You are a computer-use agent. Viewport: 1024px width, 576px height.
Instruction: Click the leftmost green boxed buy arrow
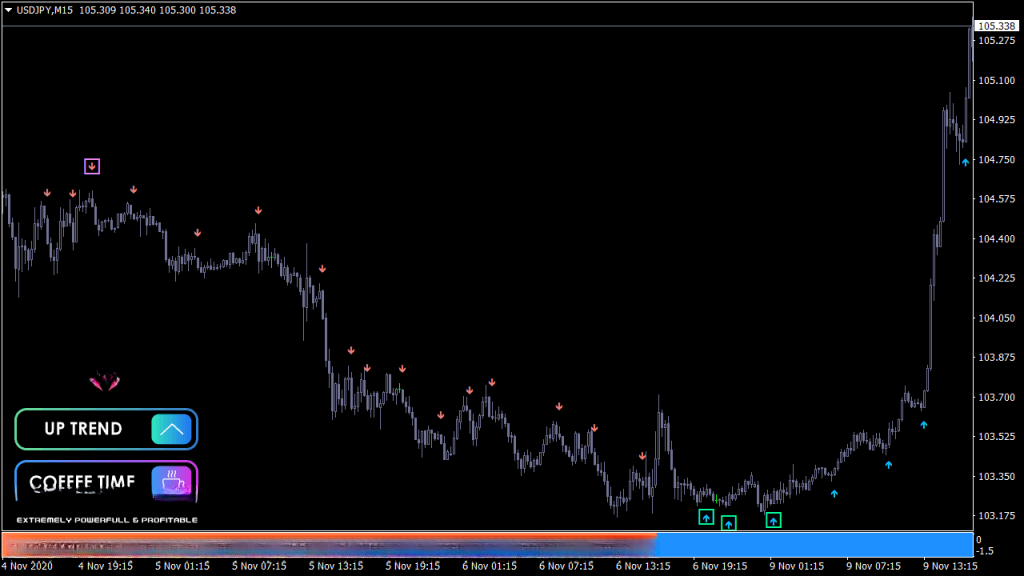pyautogui.click(x=706, y=517)
